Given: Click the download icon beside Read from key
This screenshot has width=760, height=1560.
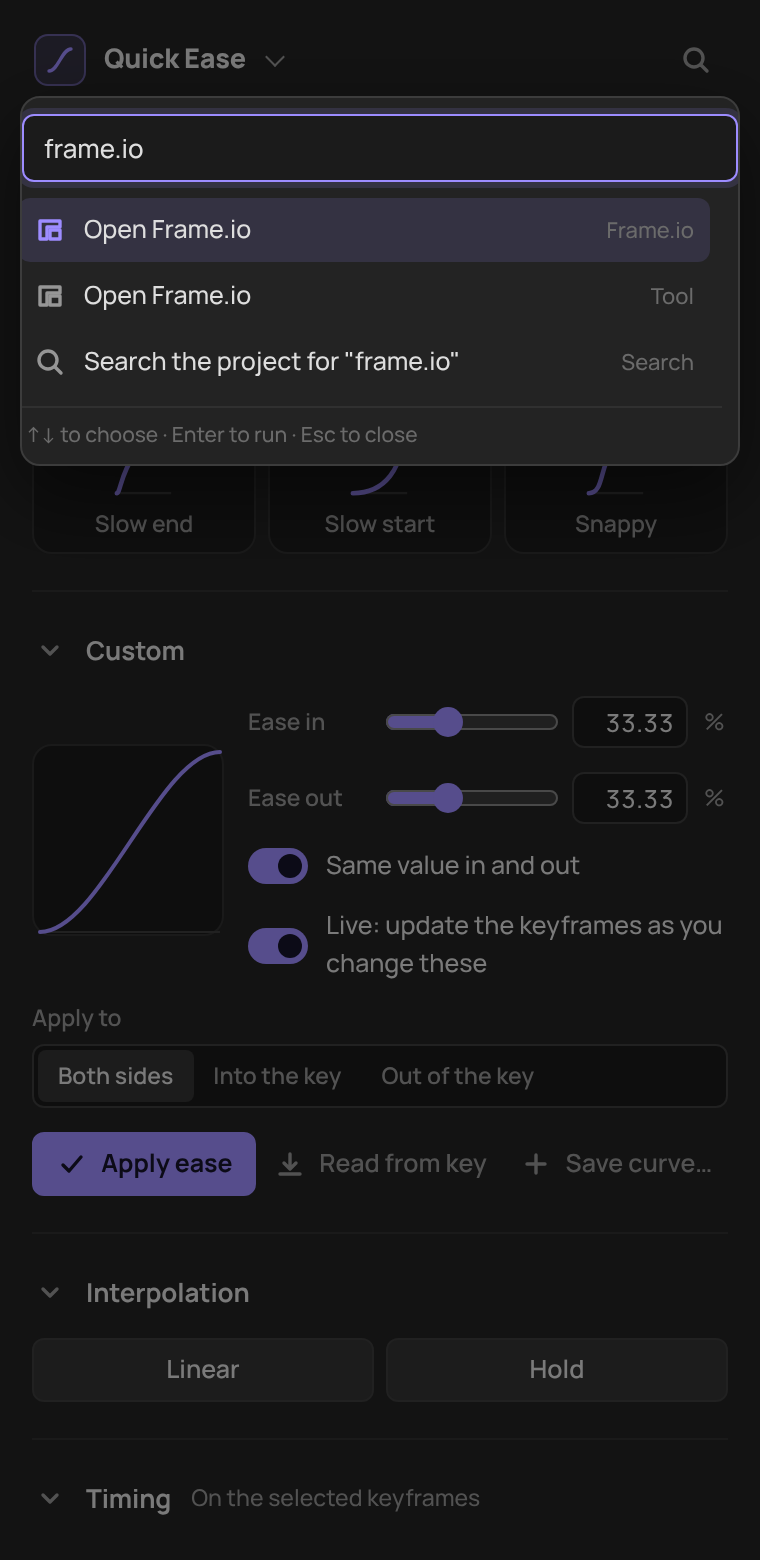Looking at the screenshot, I should click(x=290, y=1164).
